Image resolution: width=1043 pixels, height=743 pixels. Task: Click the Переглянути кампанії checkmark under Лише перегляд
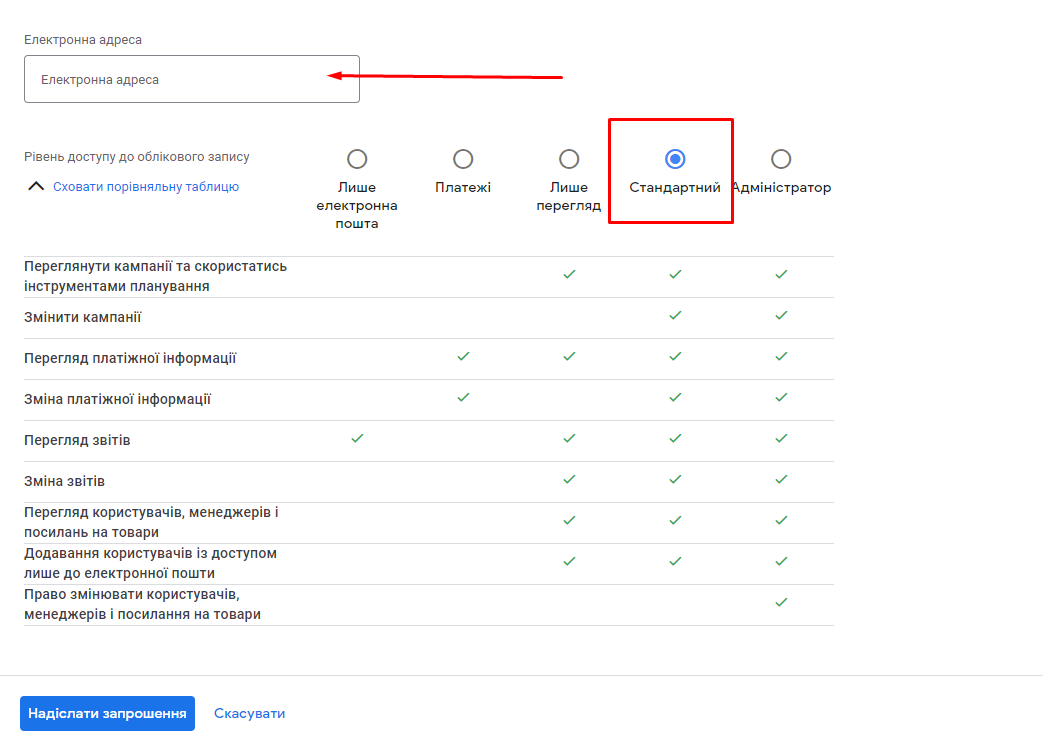[569, 274]
